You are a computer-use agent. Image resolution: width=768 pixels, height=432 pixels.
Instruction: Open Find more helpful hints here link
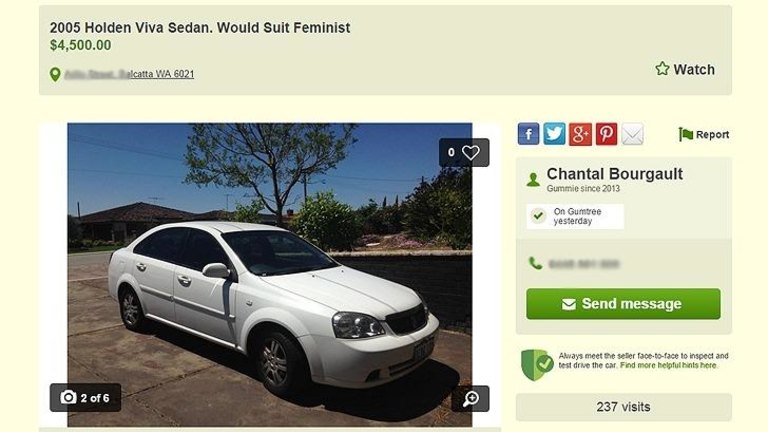point(668,365)
